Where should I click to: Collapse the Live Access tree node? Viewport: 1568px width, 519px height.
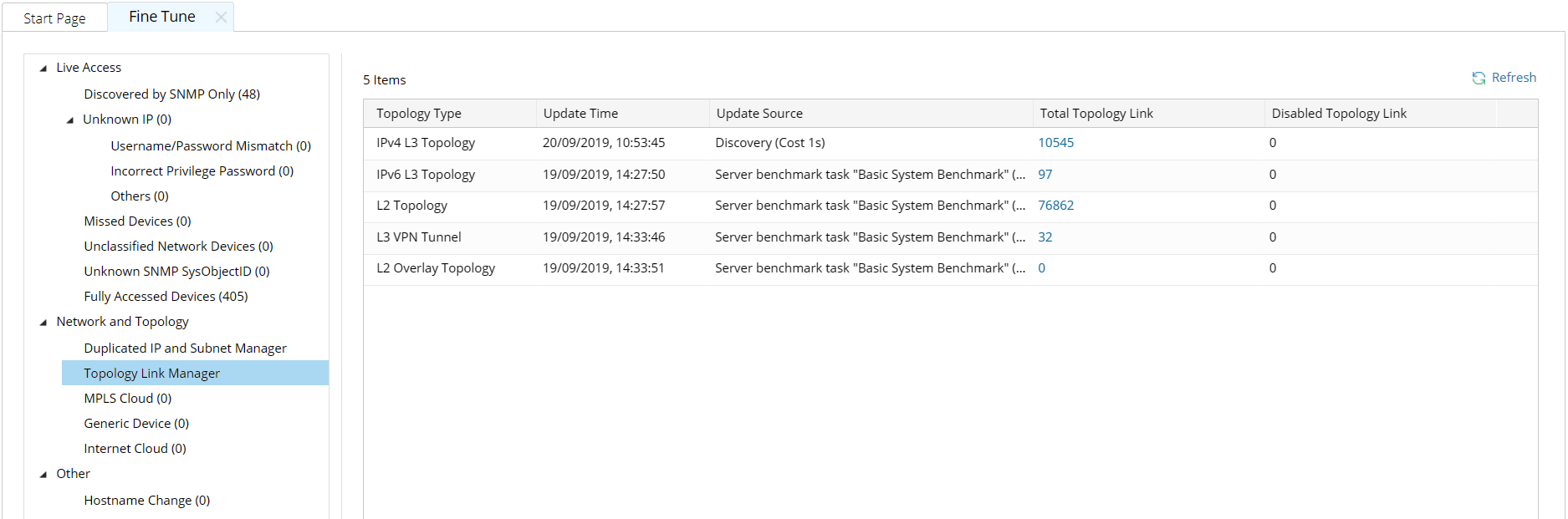[x=43, y=69]
